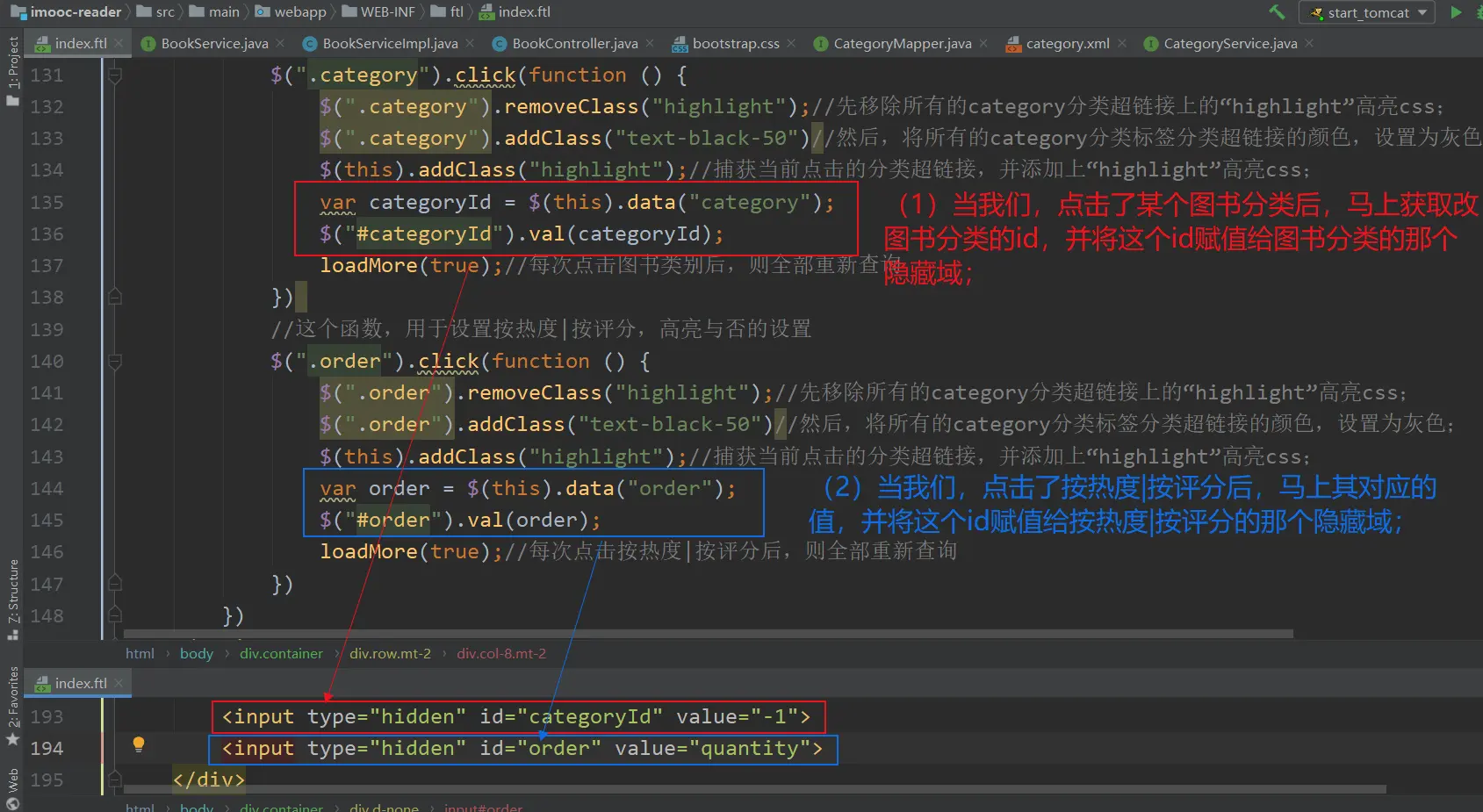Switch to the category.xml tab

point(1067,43)
